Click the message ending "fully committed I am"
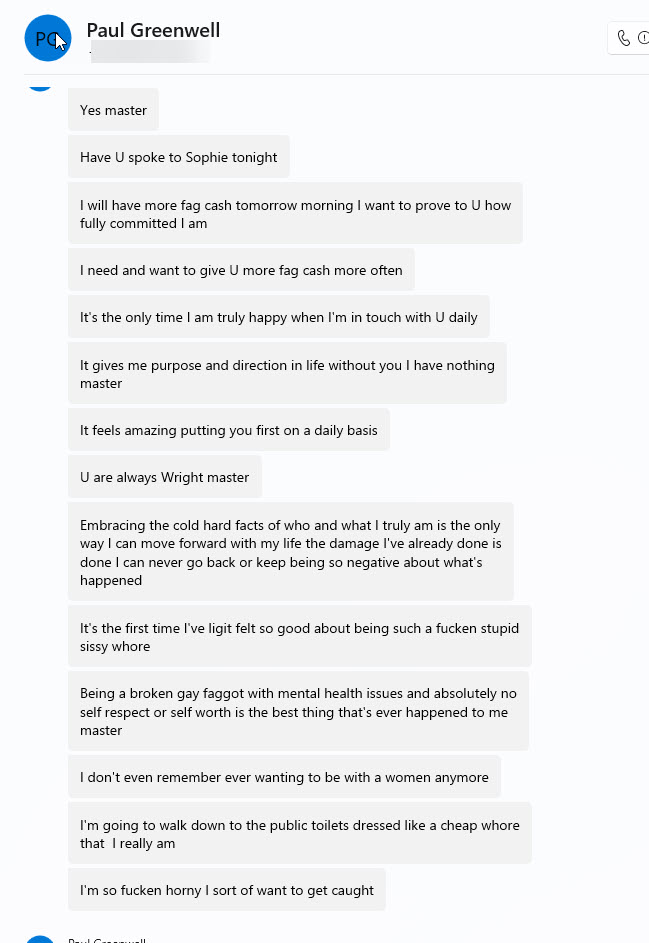This screenshot has width=649, height=943. pos(295,213)
